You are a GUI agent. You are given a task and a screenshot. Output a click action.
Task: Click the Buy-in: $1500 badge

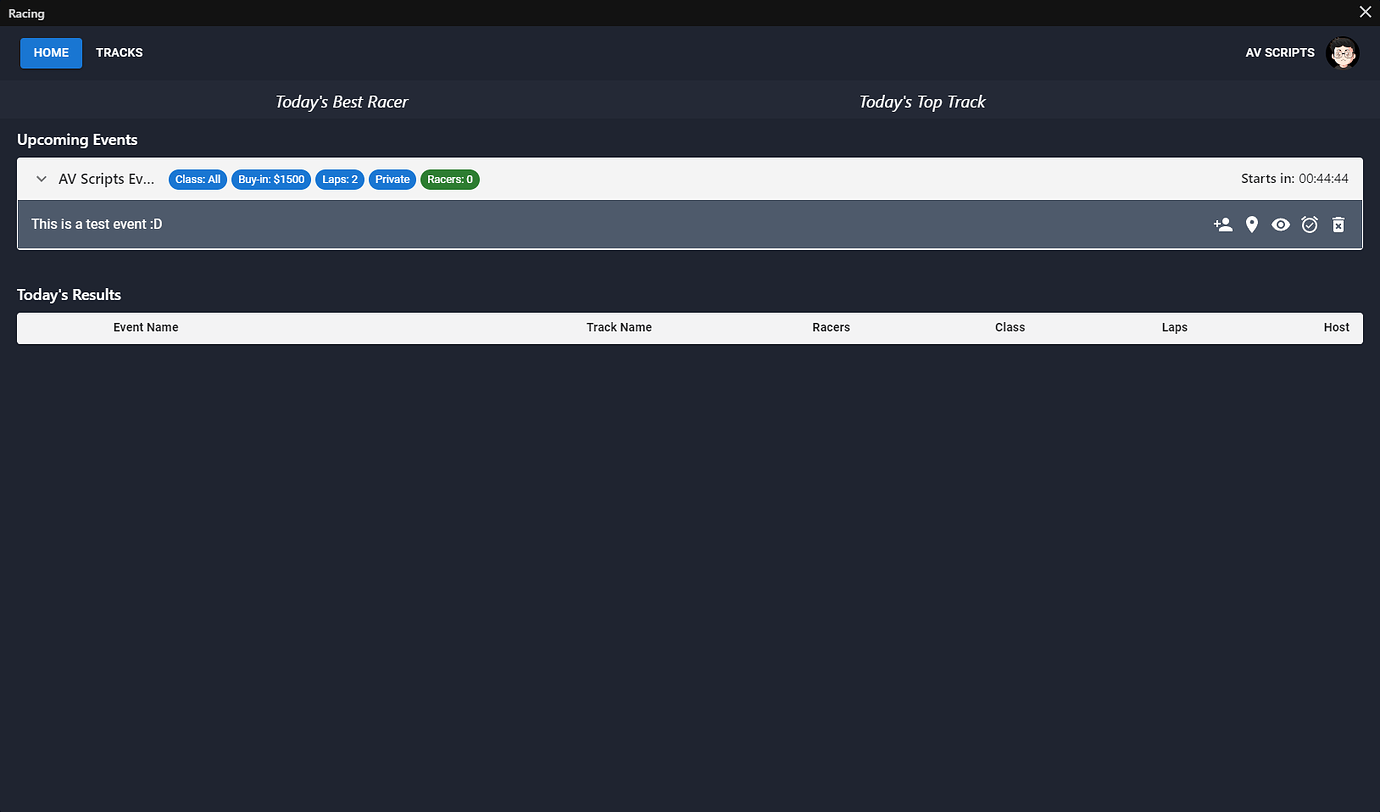click(270, 179)
